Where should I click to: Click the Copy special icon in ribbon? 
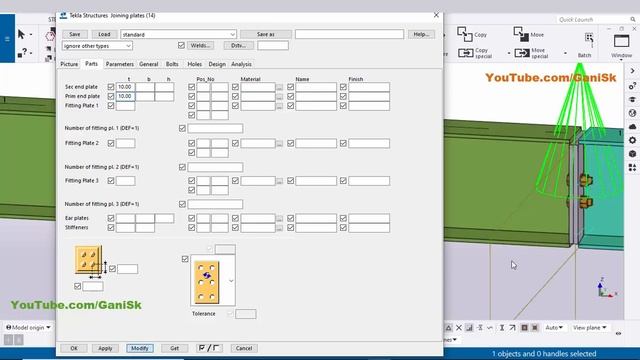tap(465, 53)
